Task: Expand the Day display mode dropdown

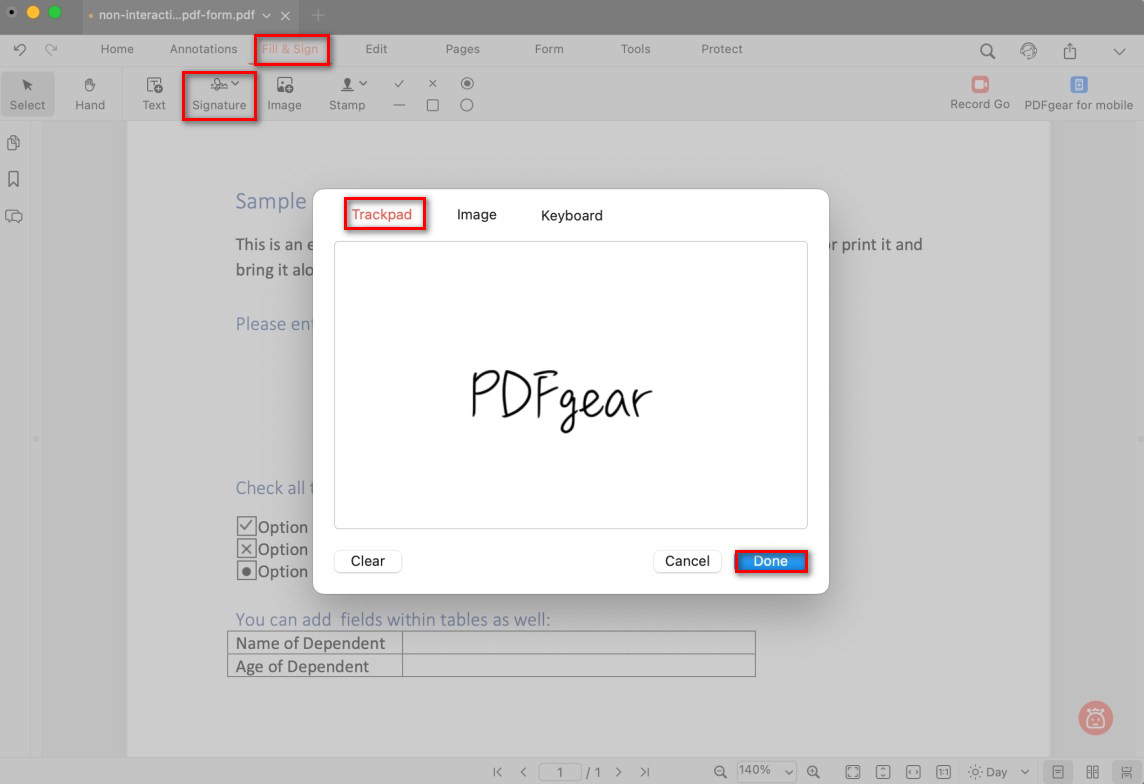Action: tap(1024, 772)
